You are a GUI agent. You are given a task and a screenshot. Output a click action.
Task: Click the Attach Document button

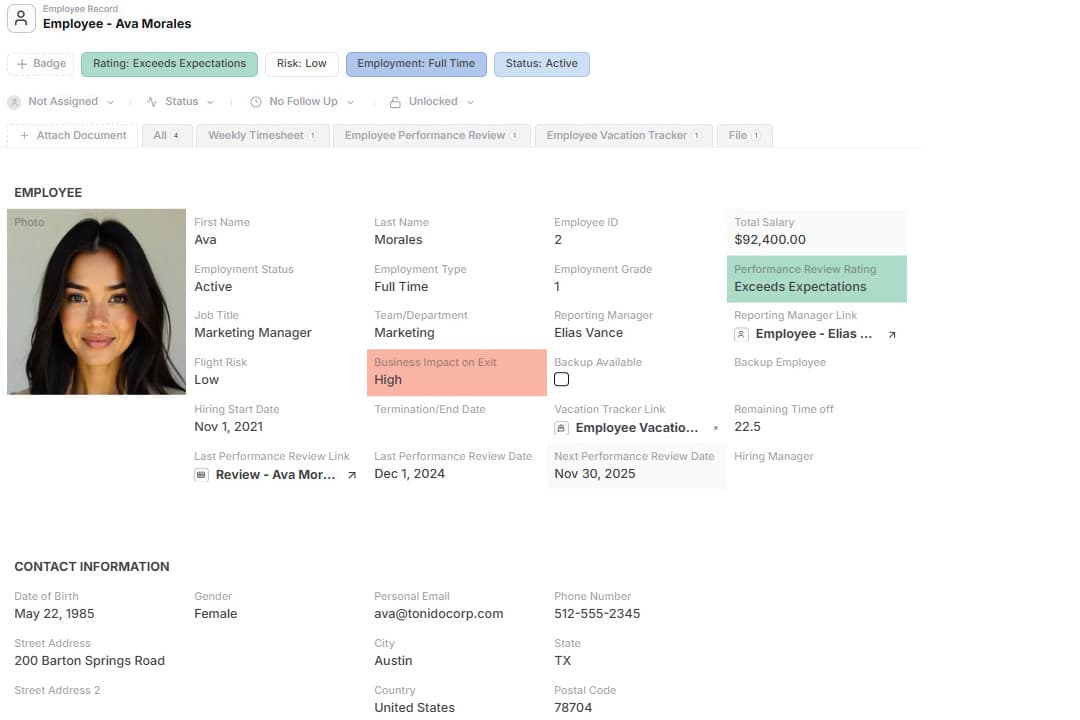point(73,136)
